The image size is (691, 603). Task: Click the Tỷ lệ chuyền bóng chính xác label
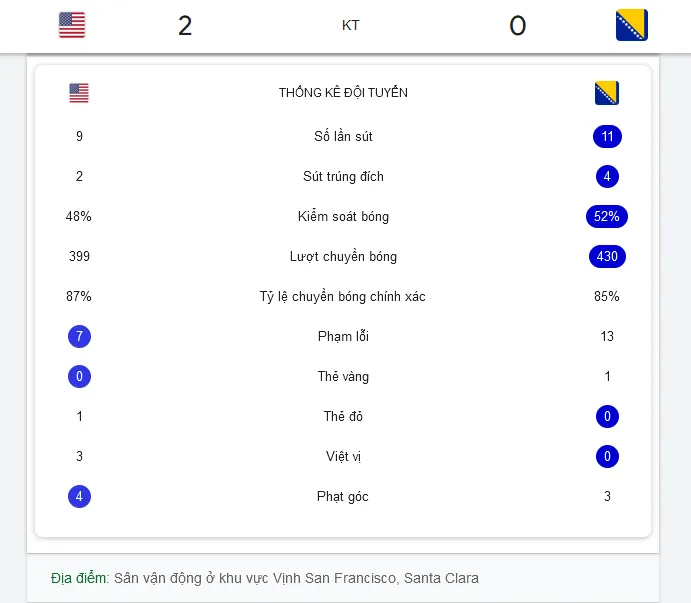342,297
